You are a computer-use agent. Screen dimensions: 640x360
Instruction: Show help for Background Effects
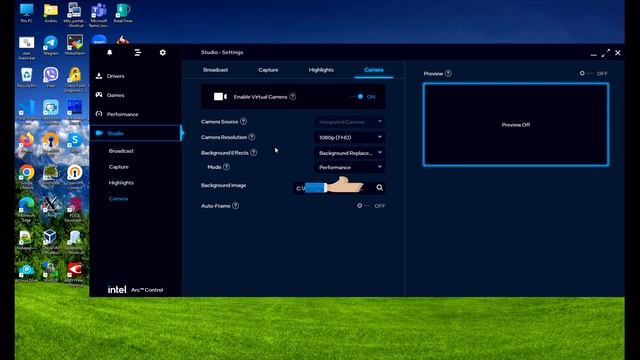pyautogui.click(x=253, y=153)
